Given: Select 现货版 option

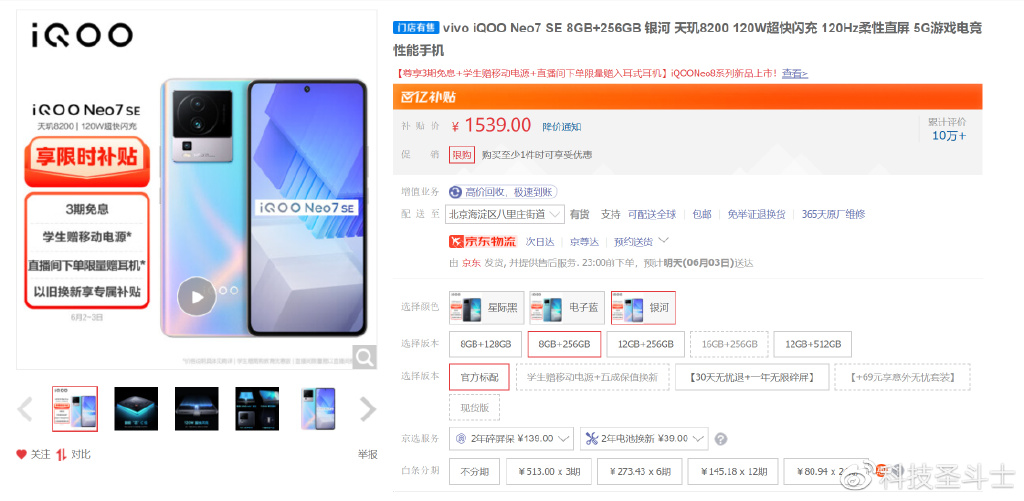Looking at the screenshot, I should click(475, 407).
